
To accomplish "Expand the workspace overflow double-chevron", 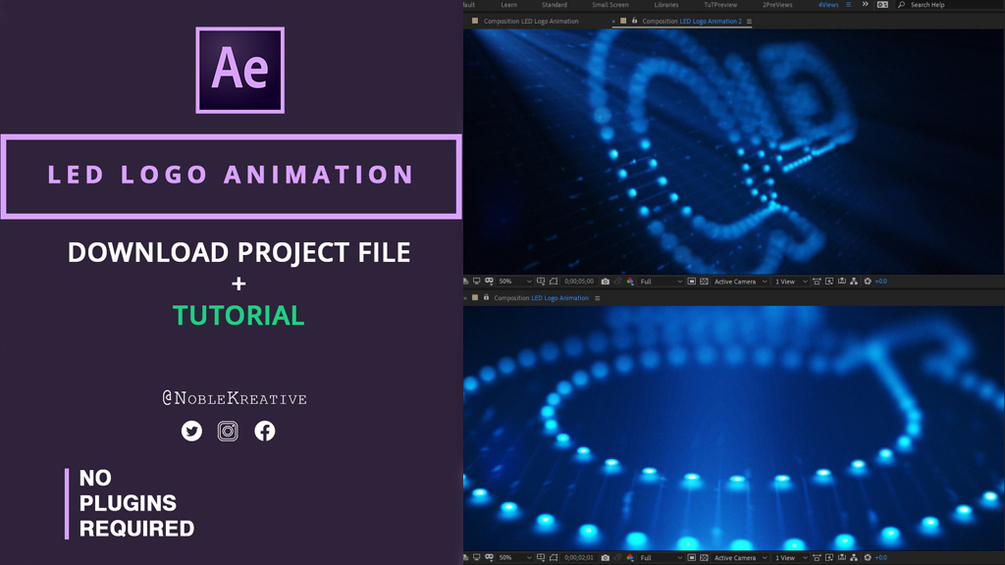I will (865, 4).
